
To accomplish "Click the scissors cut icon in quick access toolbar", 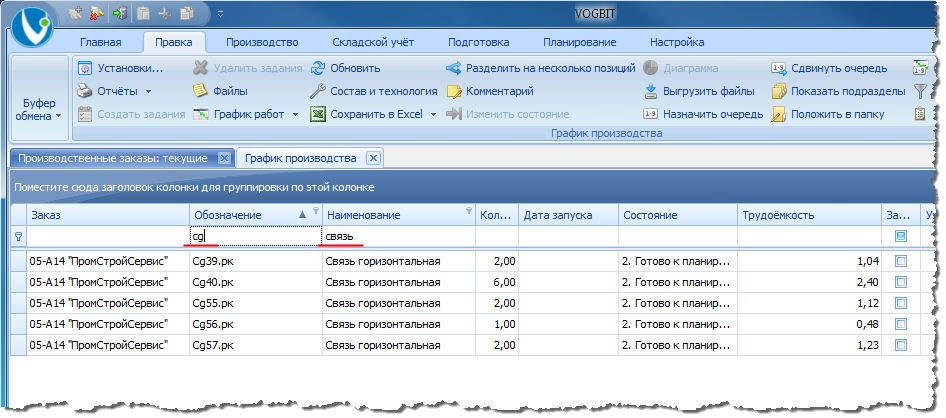I will 164,12.
